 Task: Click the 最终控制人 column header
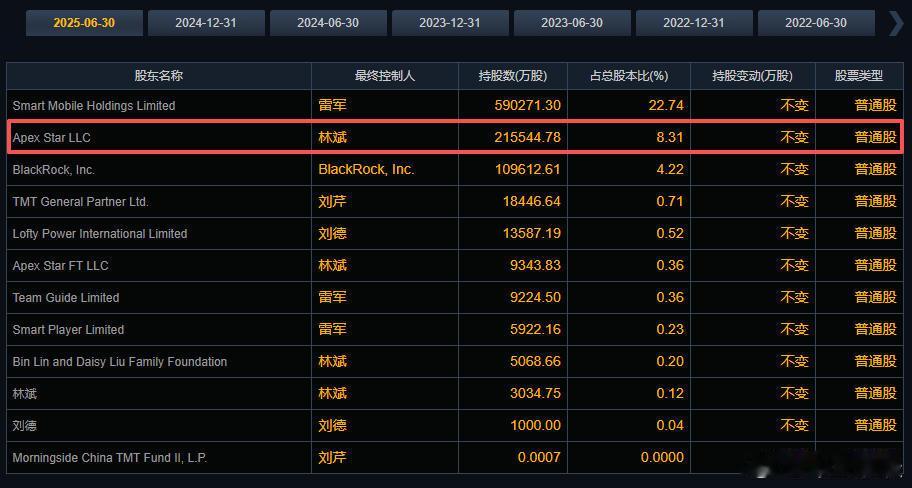[385, 76]
